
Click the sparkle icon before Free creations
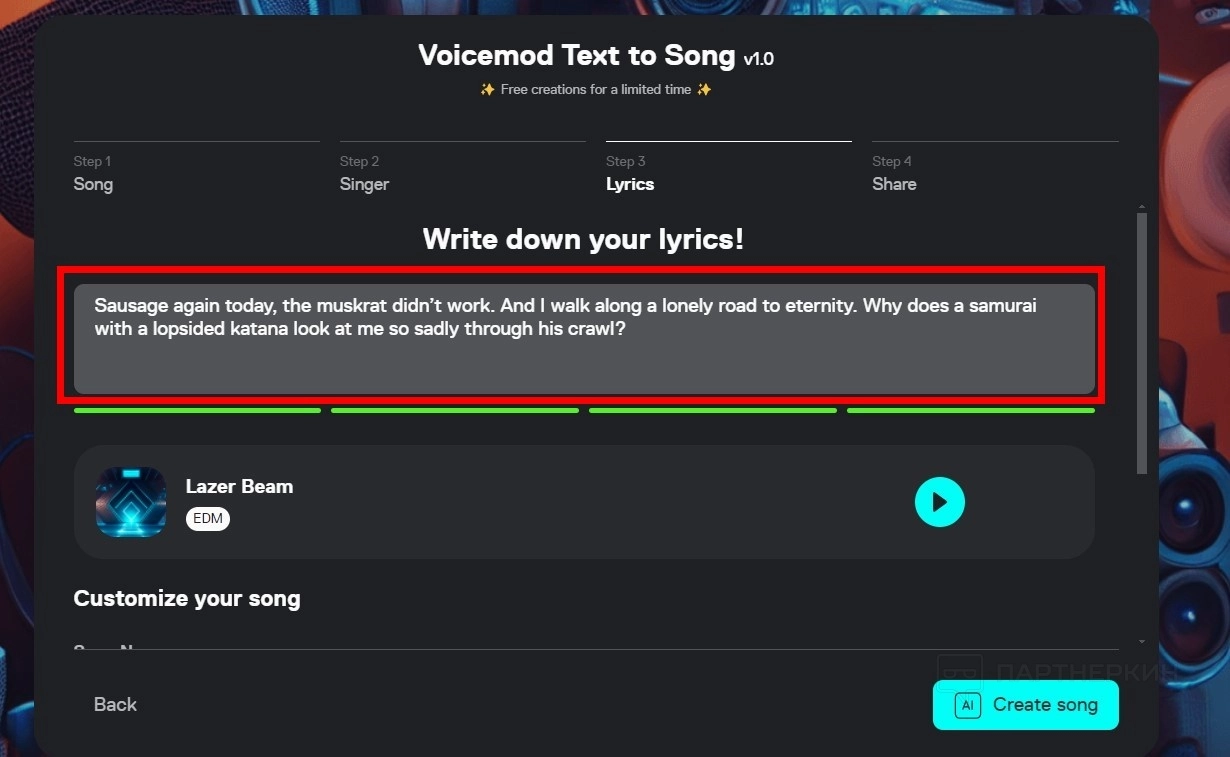coord(488,90)
